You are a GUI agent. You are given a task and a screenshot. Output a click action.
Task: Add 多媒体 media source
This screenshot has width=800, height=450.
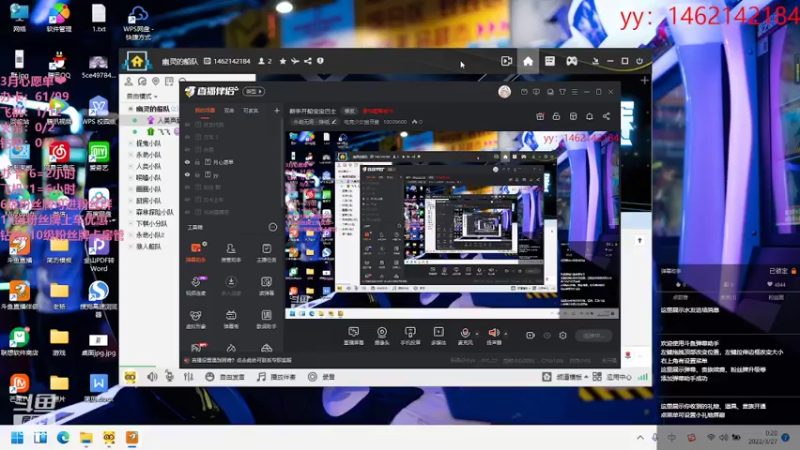point(438,336)
